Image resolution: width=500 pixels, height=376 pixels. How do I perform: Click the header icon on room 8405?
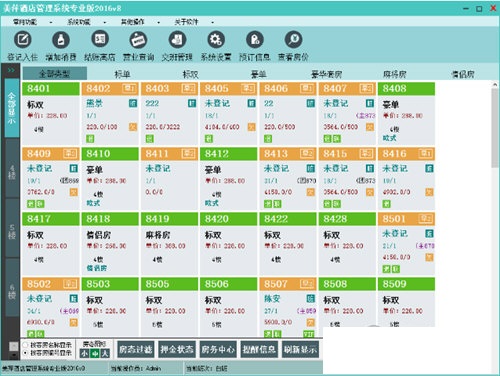[x=248, y=88]
